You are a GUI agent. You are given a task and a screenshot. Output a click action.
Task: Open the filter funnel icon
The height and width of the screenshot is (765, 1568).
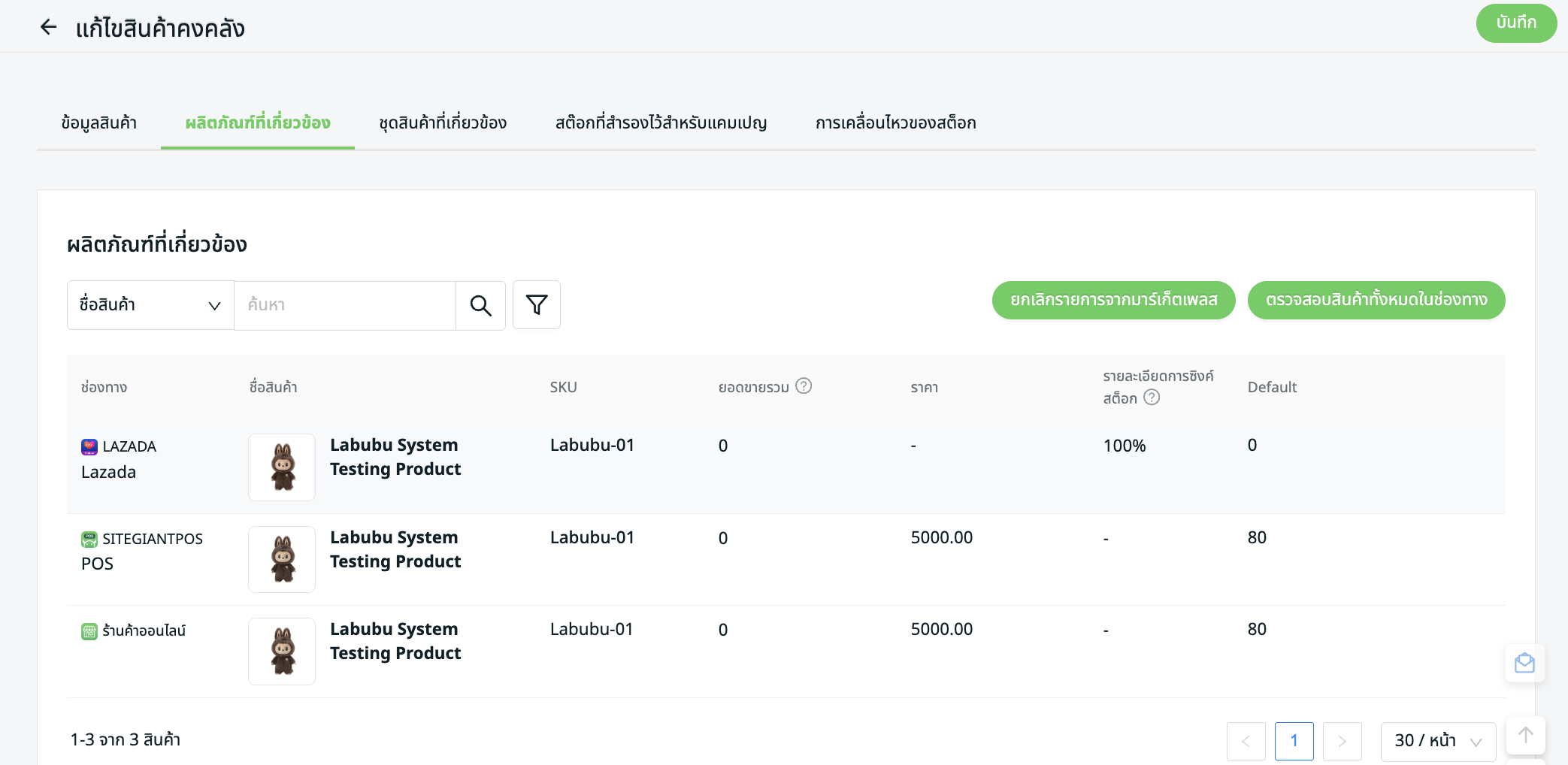coord(537,305)
